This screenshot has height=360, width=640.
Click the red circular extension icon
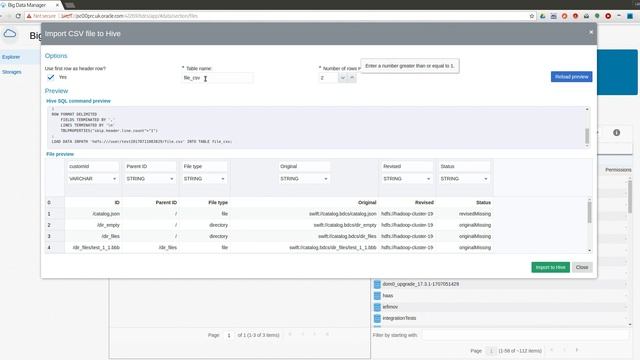(x=608, y=16)
